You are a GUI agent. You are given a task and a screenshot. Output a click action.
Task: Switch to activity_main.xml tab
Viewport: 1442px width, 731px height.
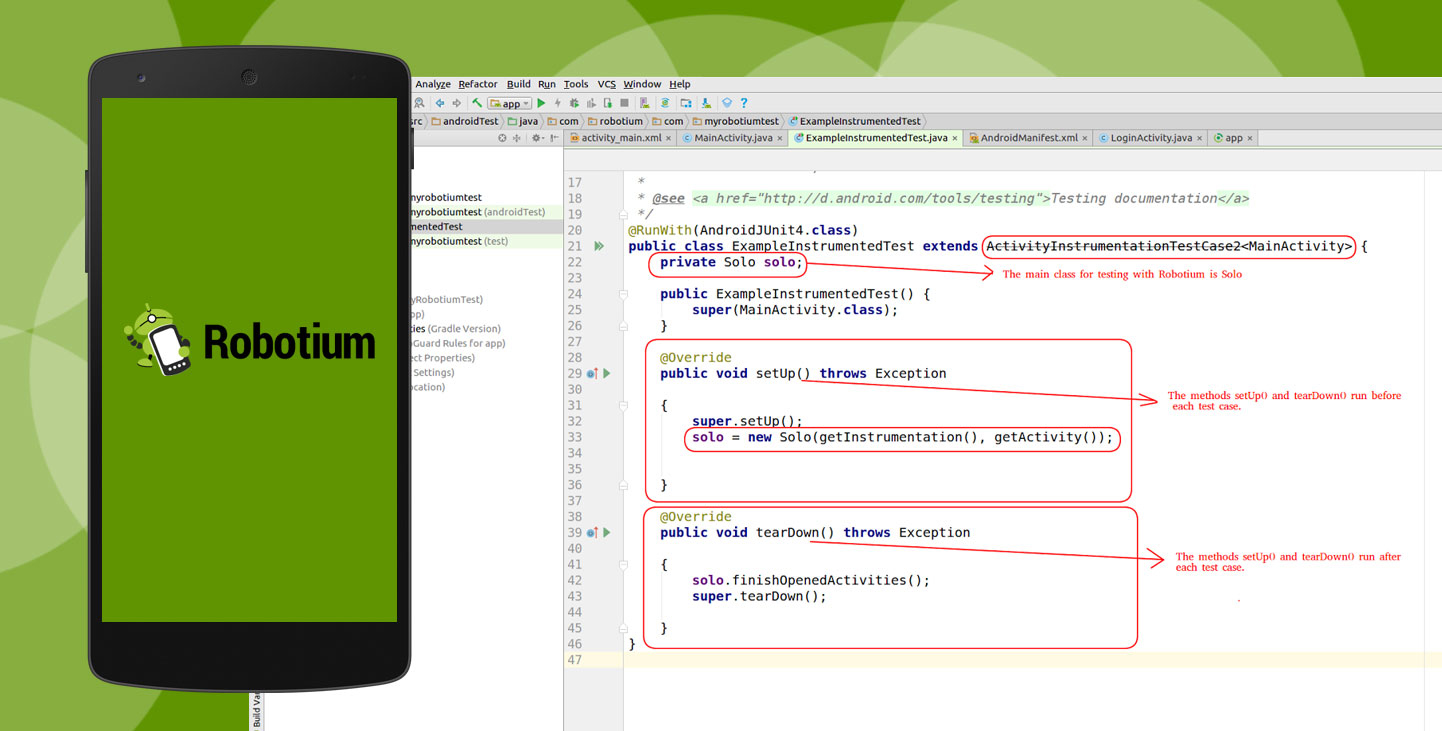(620, 138)
